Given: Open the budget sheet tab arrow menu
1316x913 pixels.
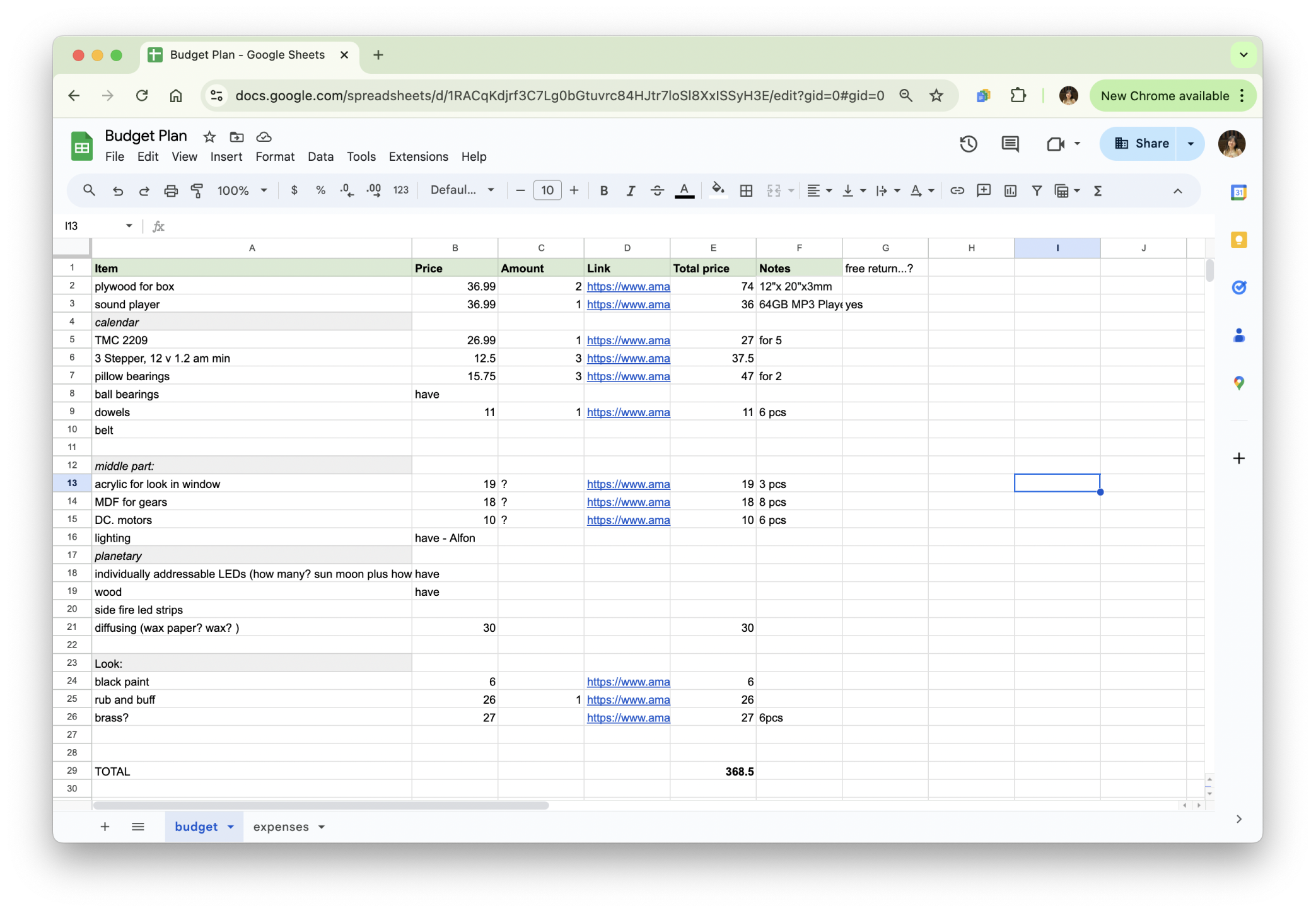Looking at the screenshot, I should coord(231,827).
